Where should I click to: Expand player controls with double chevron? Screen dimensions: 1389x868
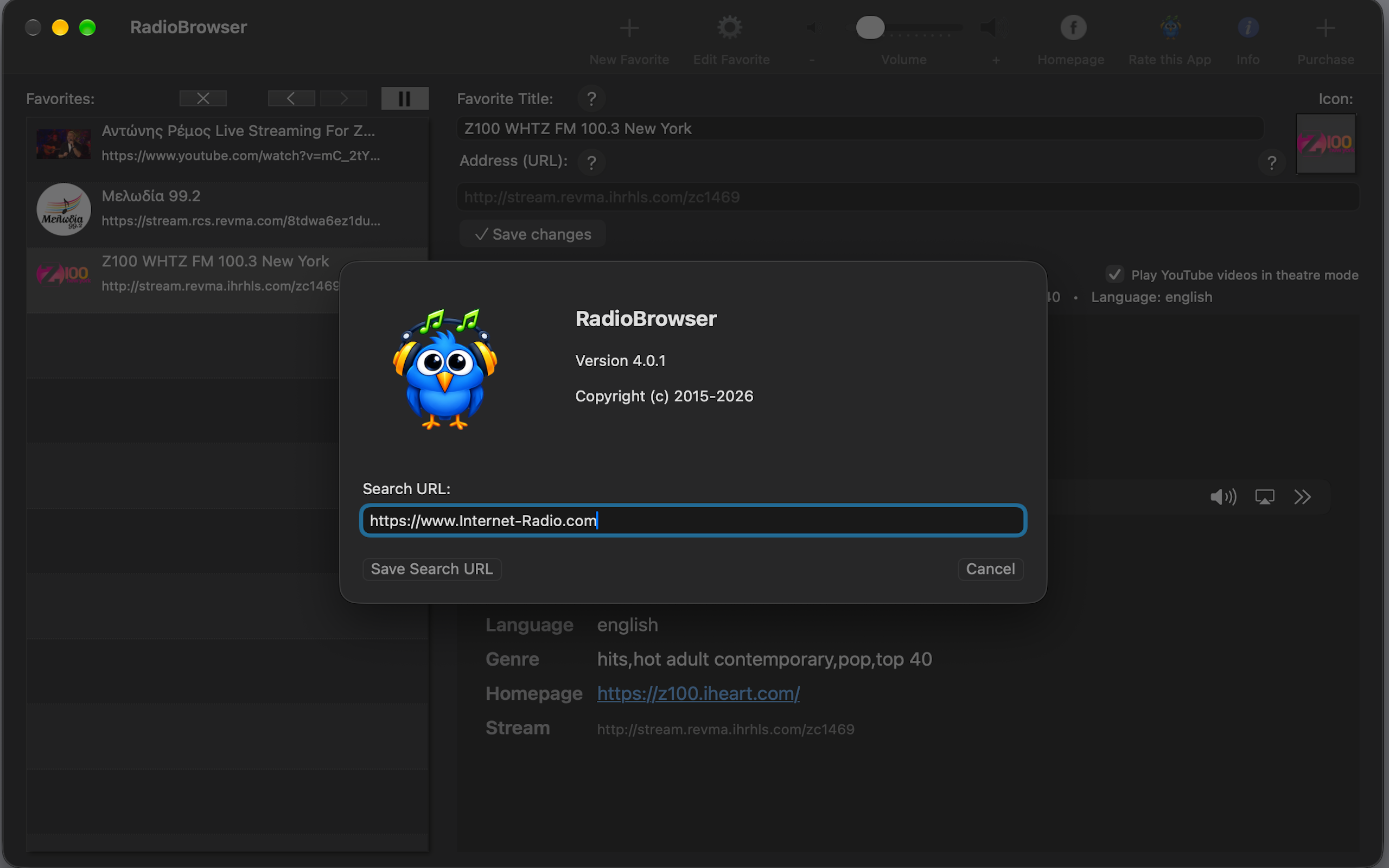(1302, 497)
